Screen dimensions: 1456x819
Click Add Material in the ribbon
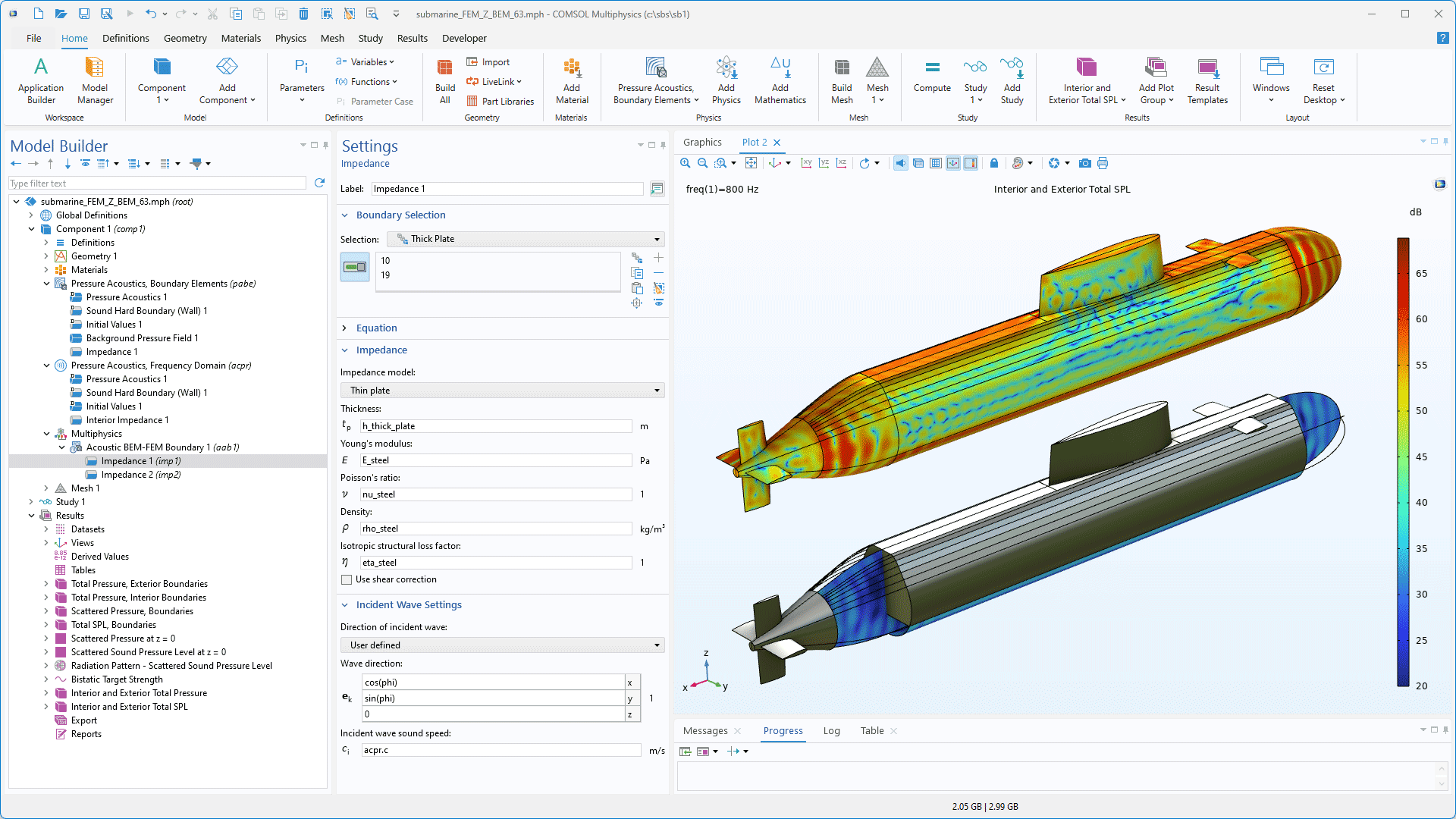coord(572,80)
